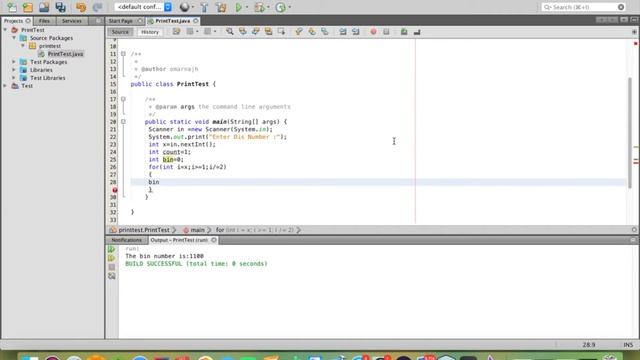This screenshot has height=360, width=640.
Task: Click the Undo arrow icon
Action: [x=81, y=7]
